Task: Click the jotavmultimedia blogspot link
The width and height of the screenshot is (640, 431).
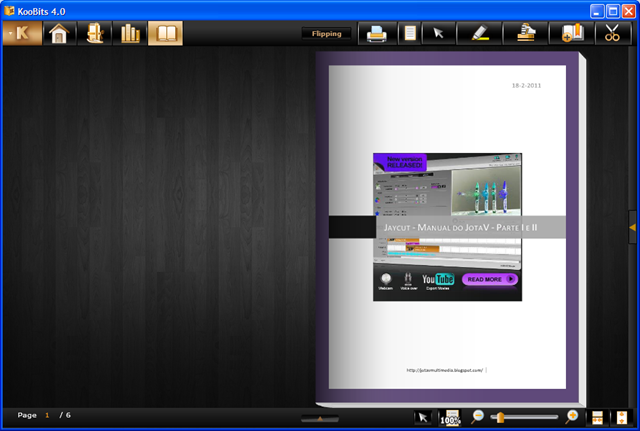Action: (444, 370)
